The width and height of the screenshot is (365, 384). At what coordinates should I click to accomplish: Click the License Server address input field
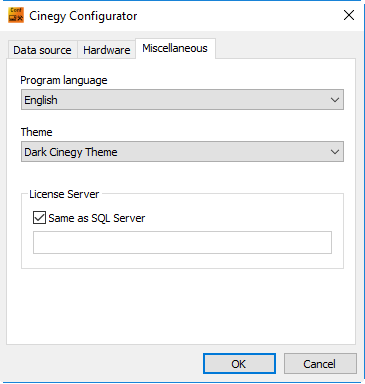tap(182, 242)
